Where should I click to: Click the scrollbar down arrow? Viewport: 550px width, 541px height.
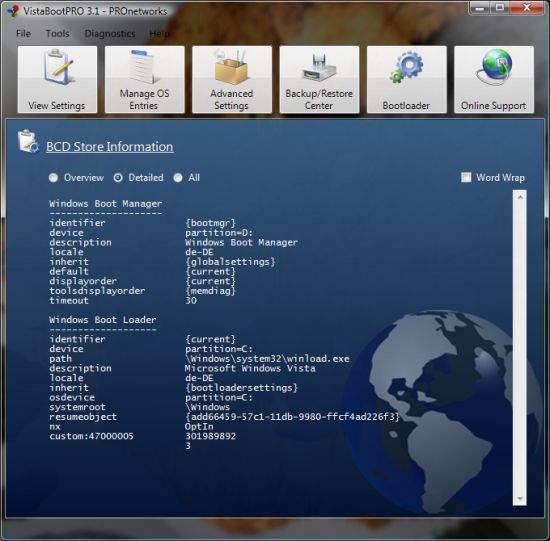tap(520, 499)
